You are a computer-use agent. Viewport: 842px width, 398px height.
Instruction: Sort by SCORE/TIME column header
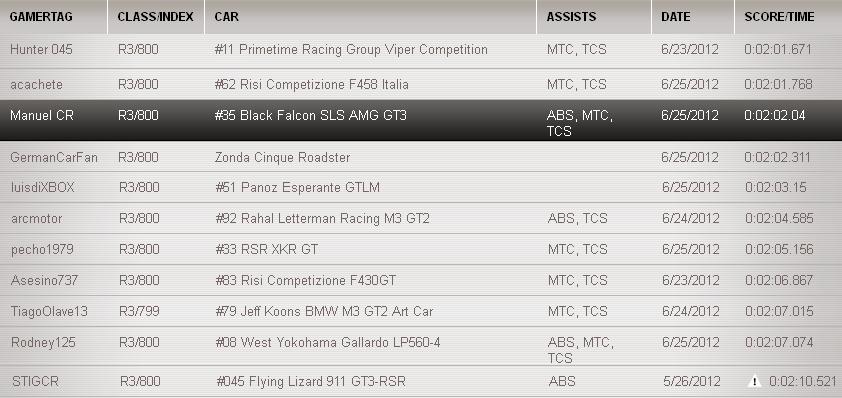pos(779,17)
